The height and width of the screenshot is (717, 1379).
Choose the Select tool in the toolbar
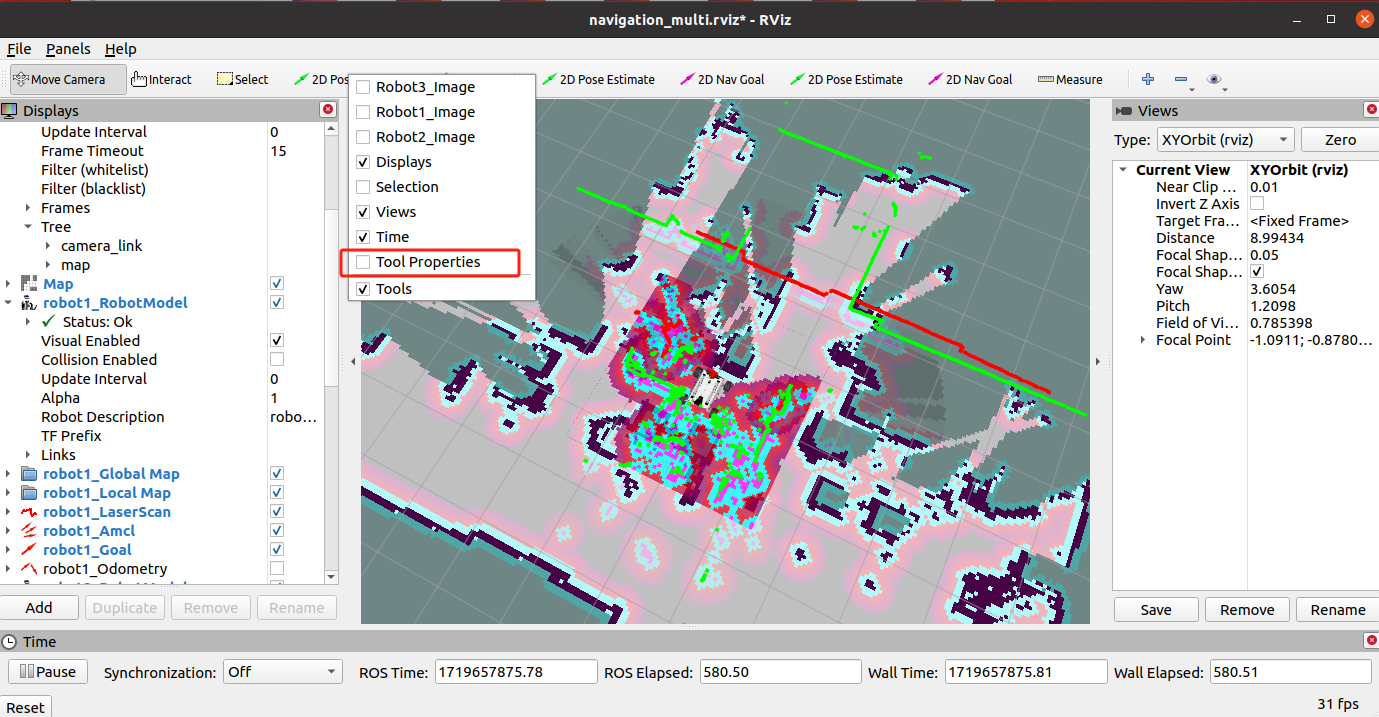pos(243,79)
